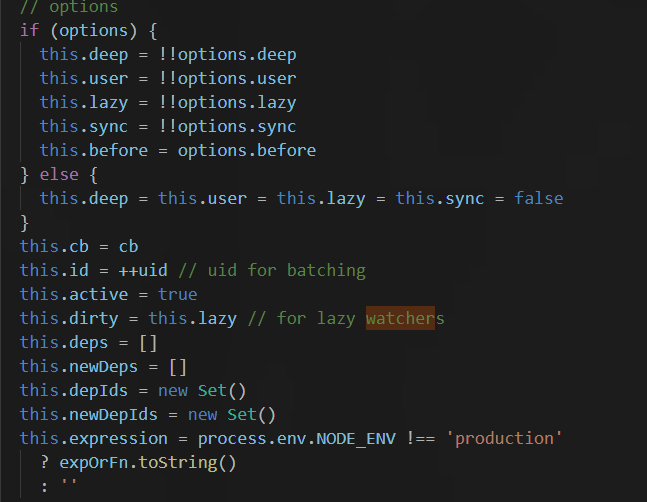
Task: Click the highlighted word 'watchers' in comment
Action: [x=405, y=318]
